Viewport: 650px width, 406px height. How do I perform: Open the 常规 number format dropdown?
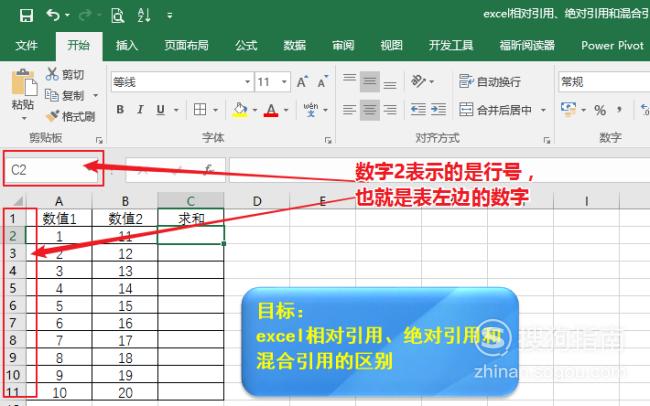pos(604,82)
